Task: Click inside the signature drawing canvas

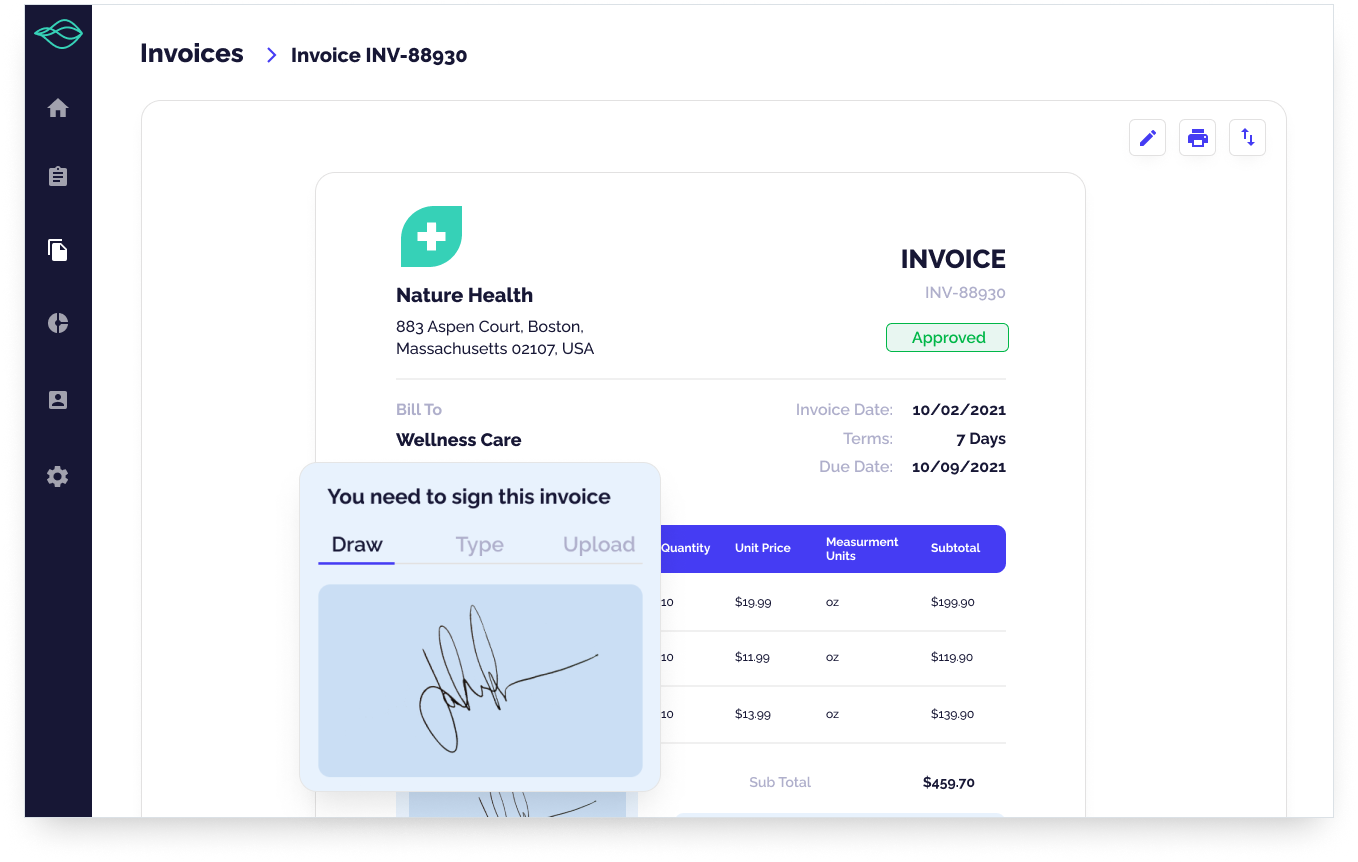Action: pos(480,680)
